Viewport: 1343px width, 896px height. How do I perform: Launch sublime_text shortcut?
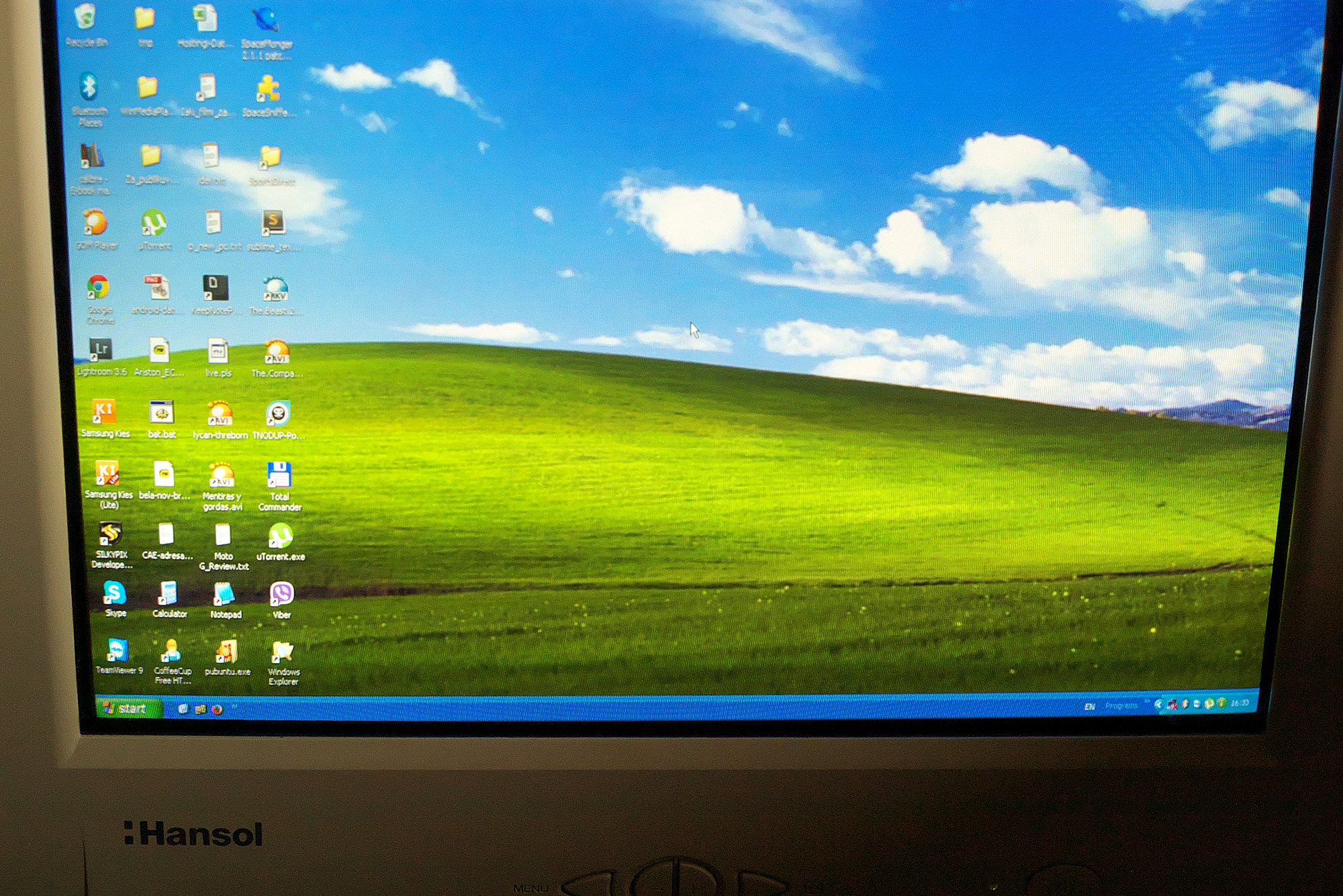click(x=273, y=230)
